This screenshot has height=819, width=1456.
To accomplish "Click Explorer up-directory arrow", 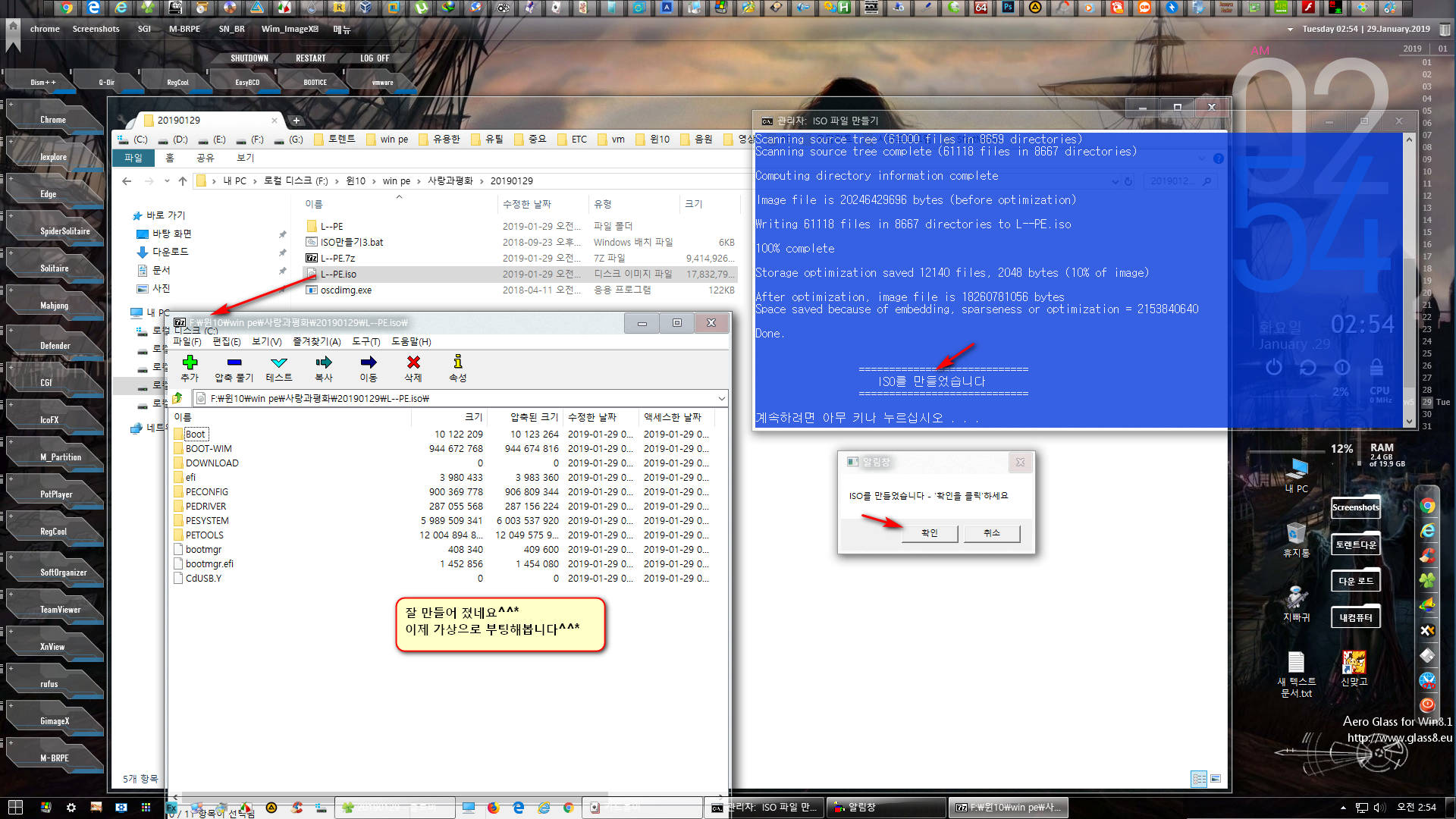I will pyautogui.click(x=182, y=181).
